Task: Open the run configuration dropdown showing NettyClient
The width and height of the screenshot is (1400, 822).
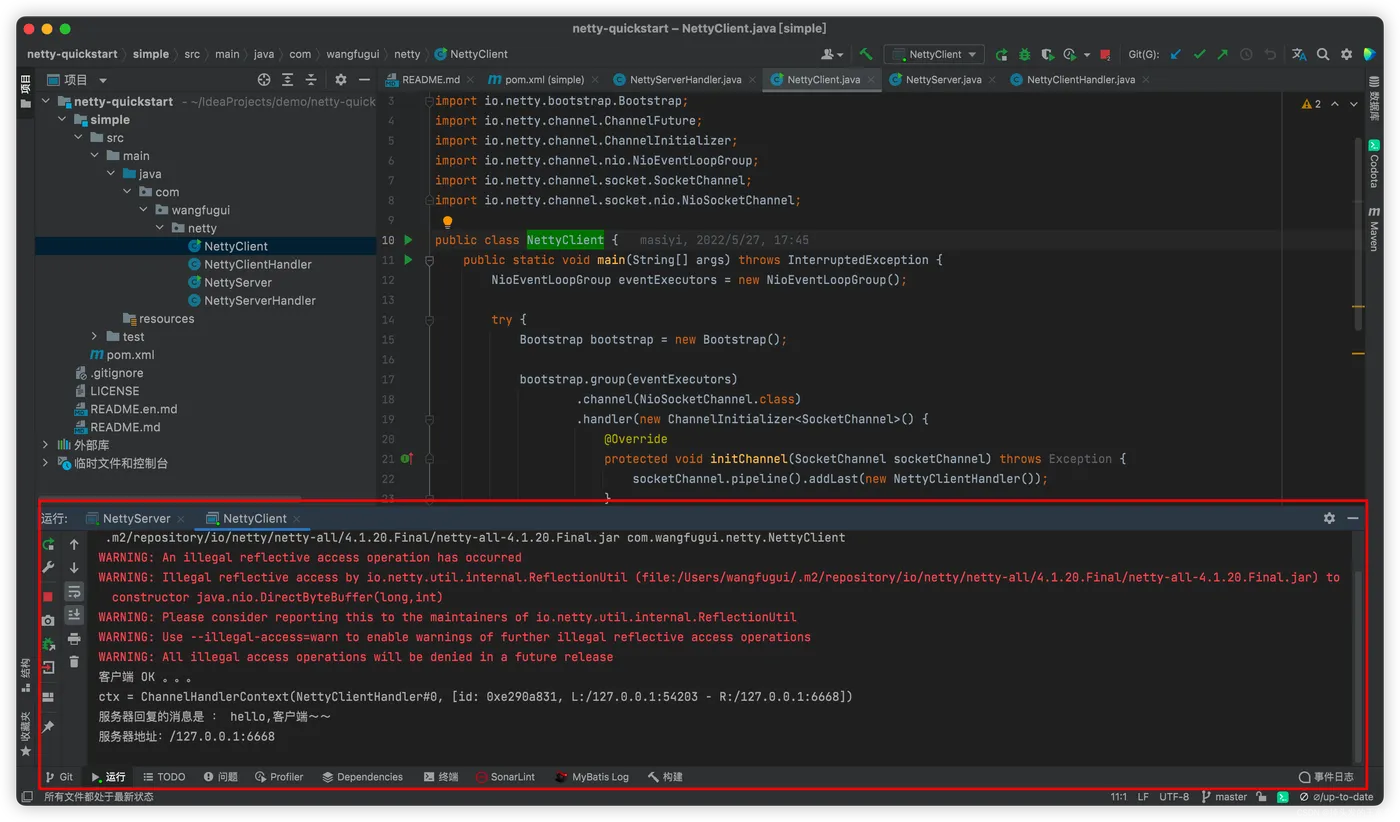Action: pyautogui.click(x=935, y=54)
